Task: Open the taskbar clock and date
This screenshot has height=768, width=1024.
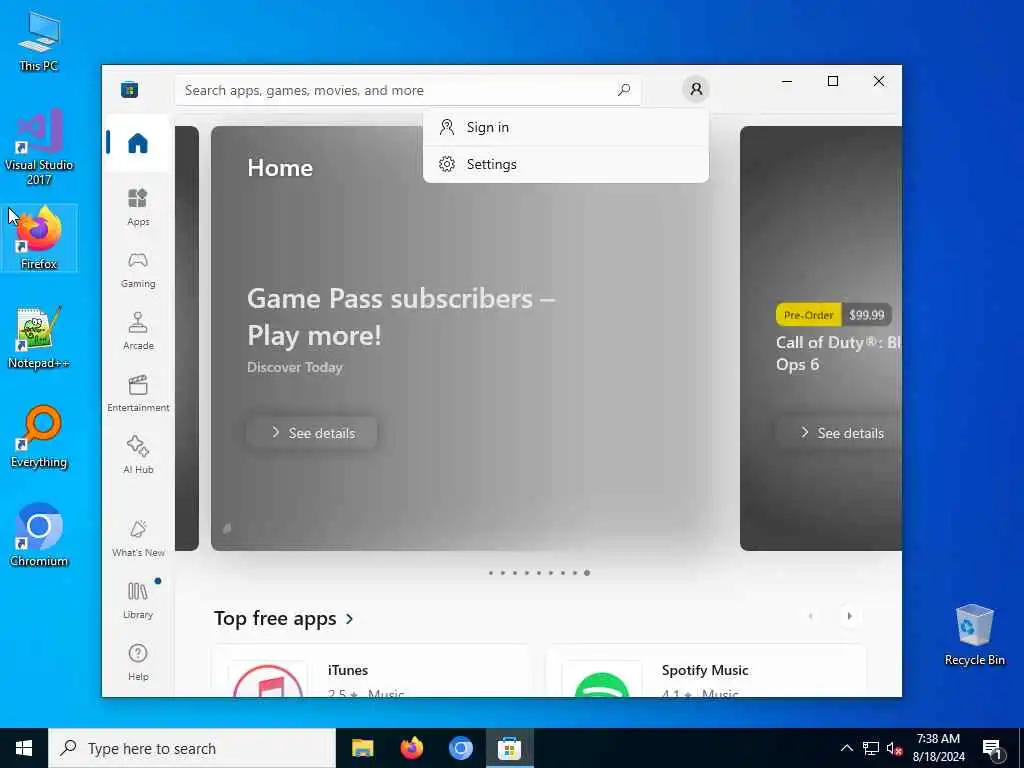Action: click(x=938, y=748)
